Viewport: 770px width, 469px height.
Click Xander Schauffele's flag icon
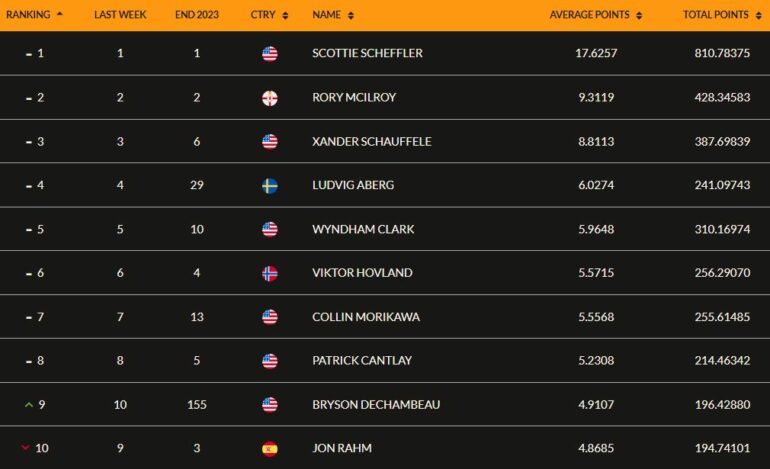click(x=270, y=141)
